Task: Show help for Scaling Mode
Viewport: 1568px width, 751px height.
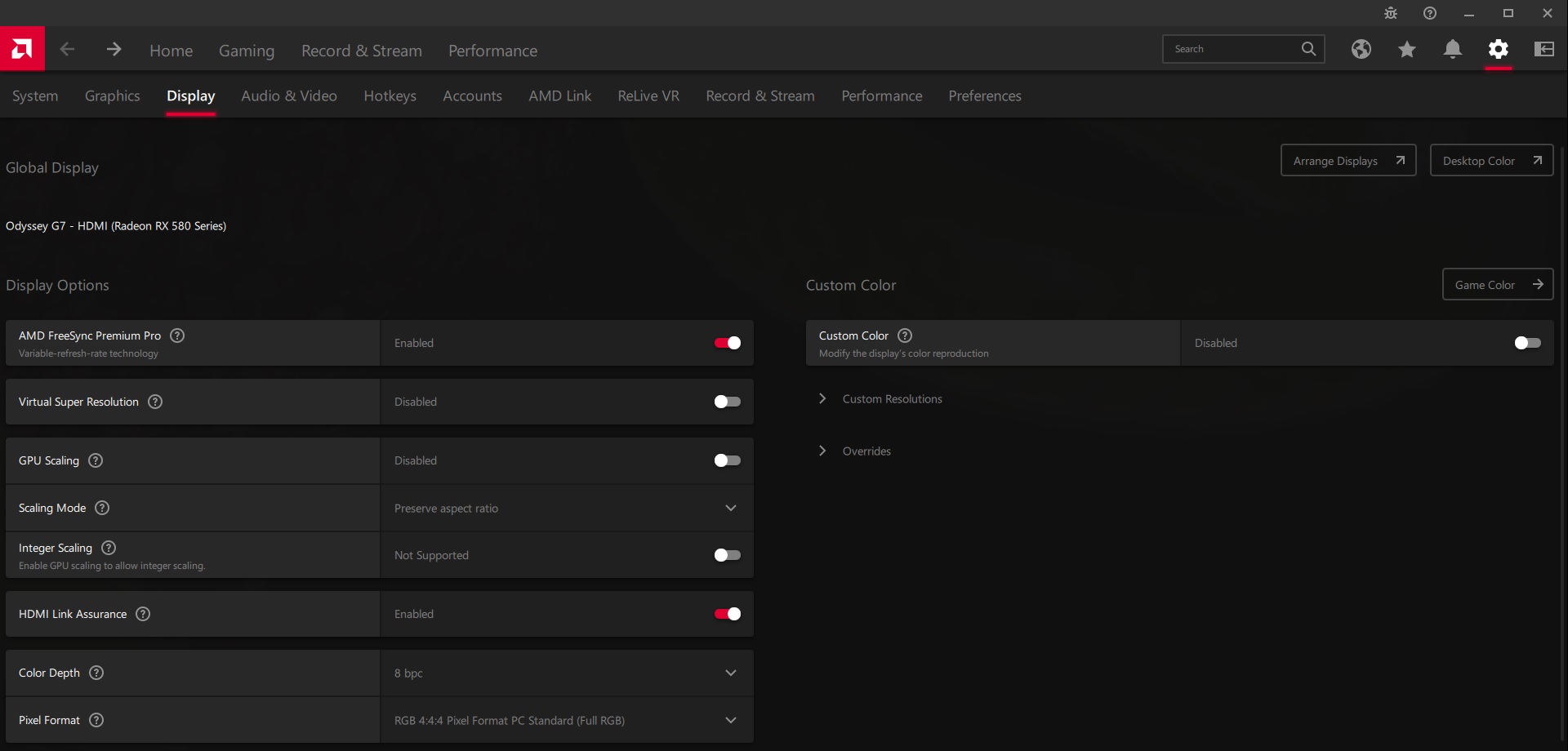Action: (x=102, y=508)
